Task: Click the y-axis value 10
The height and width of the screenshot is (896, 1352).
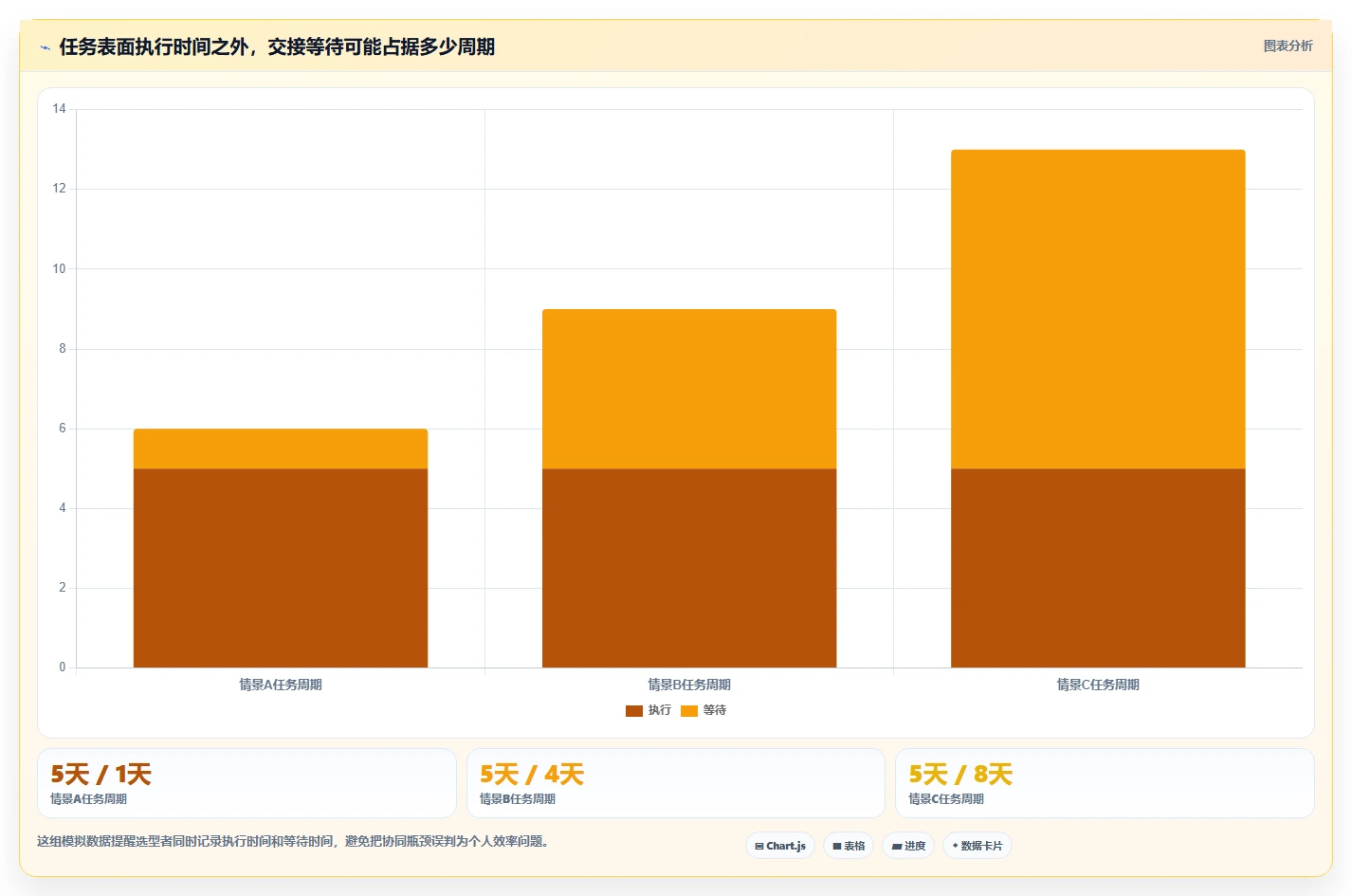Action: pyautogui.click(x=60, y=269)
